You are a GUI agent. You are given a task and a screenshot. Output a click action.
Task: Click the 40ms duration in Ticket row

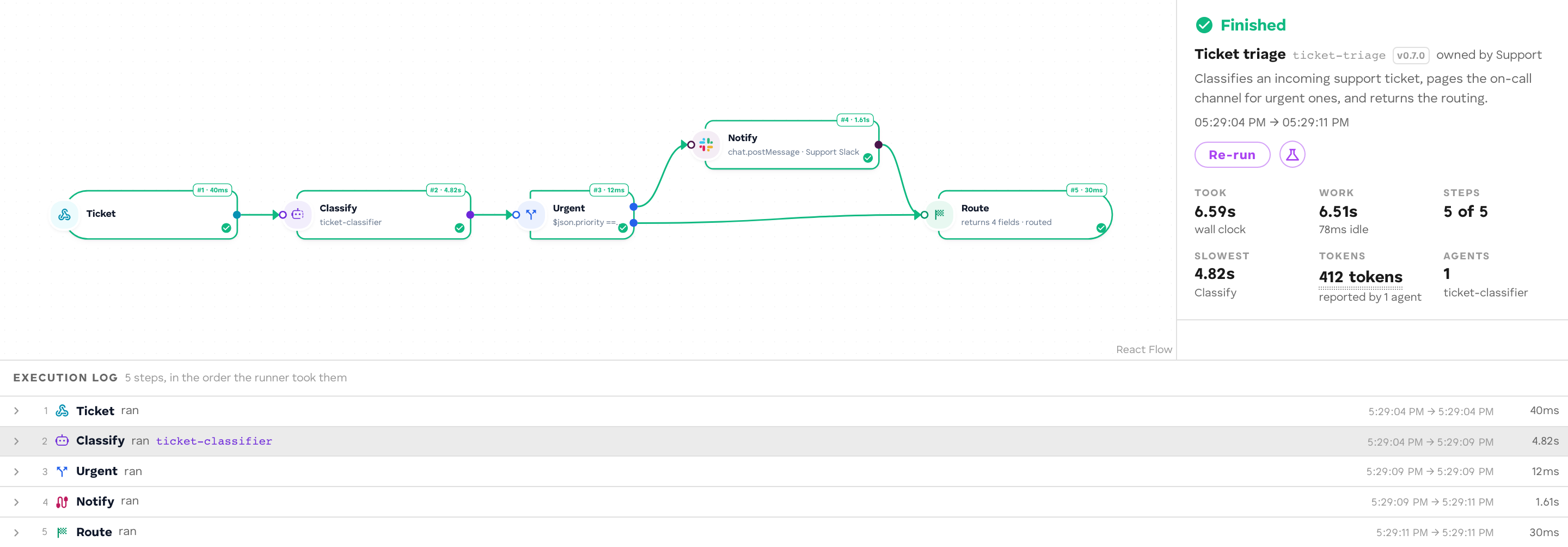click(1543, 411)
